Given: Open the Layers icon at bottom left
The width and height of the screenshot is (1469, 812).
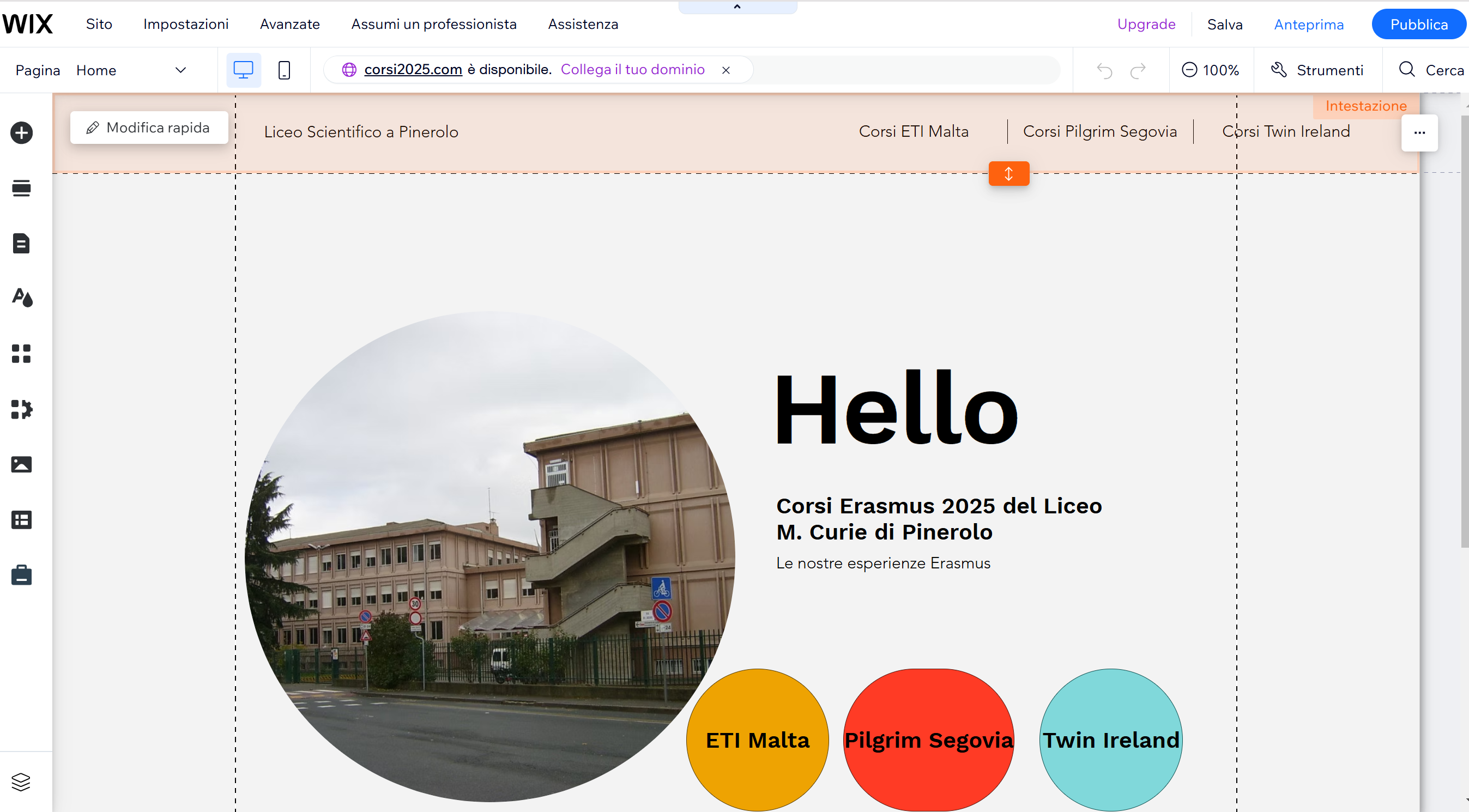Looking at the screenshot, I should (x=21, y=782).
